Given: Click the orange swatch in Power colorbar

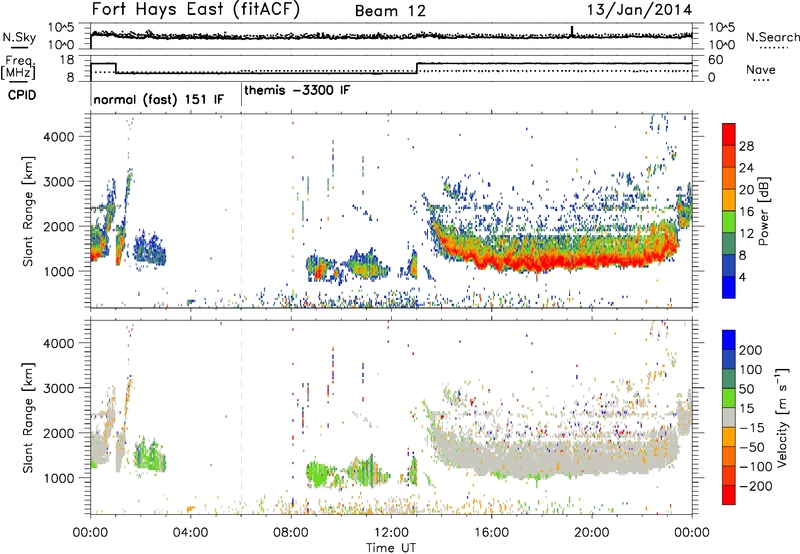Looking at the screenshot, I should click(x=729, y=178).
